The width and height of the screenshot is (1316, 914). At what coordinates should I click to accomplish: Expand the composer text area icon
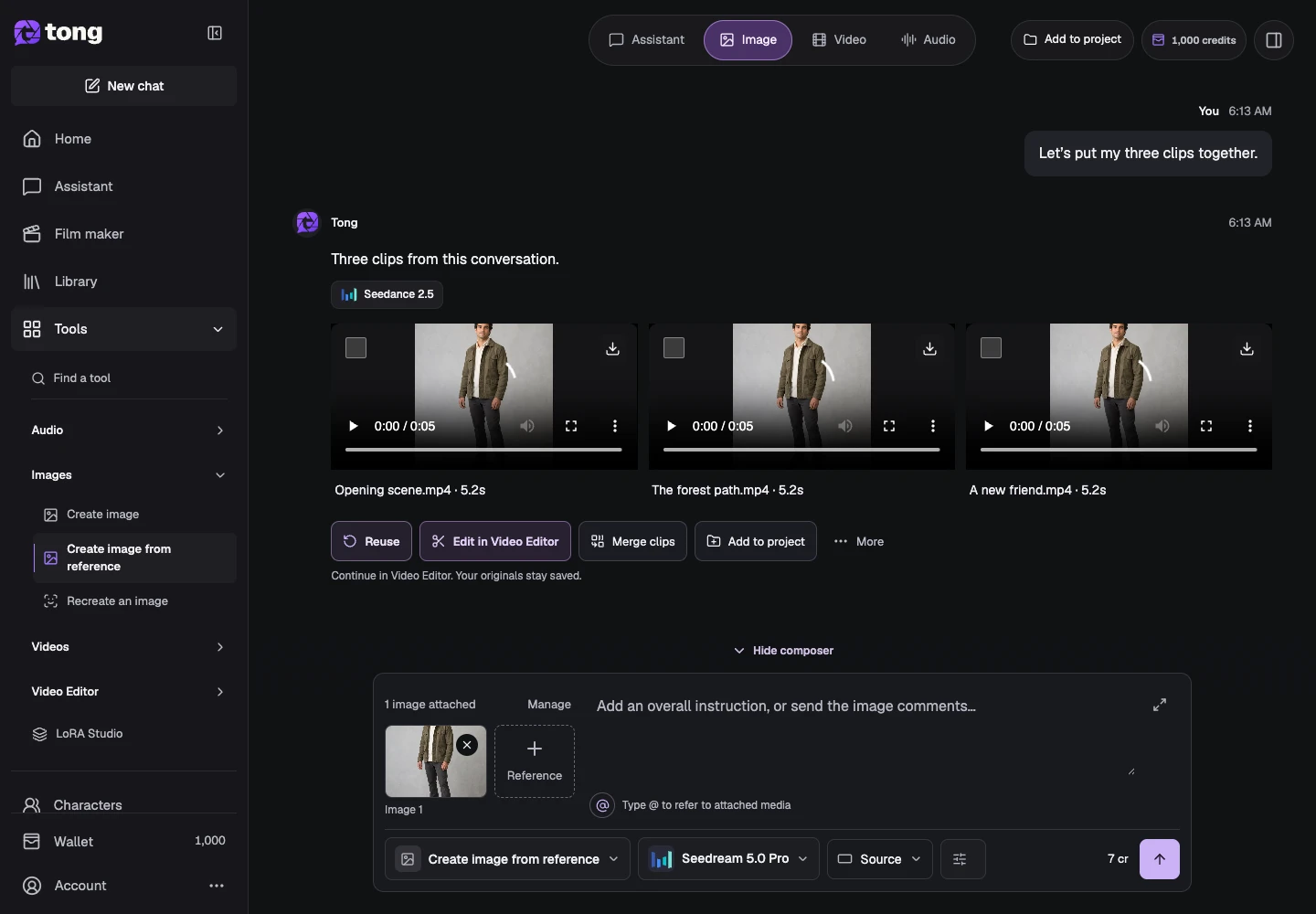pos(1160,705)
